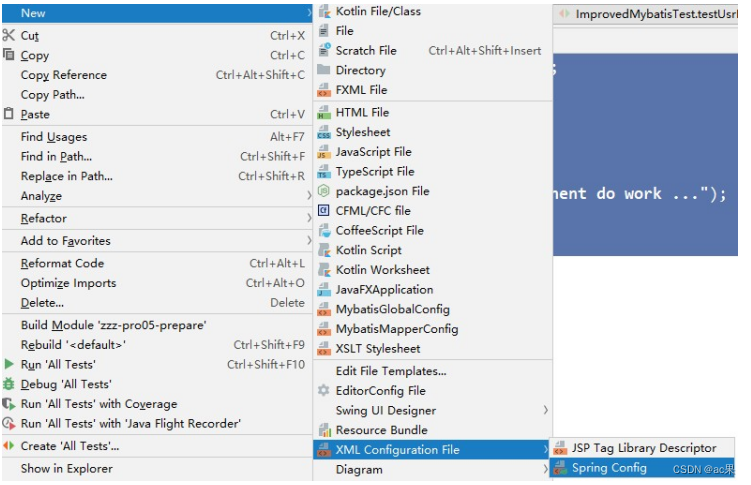Click the TypeScript File icon
Image resolution: width=751 pixels, height=485 pixels.
tap(324, 171)
